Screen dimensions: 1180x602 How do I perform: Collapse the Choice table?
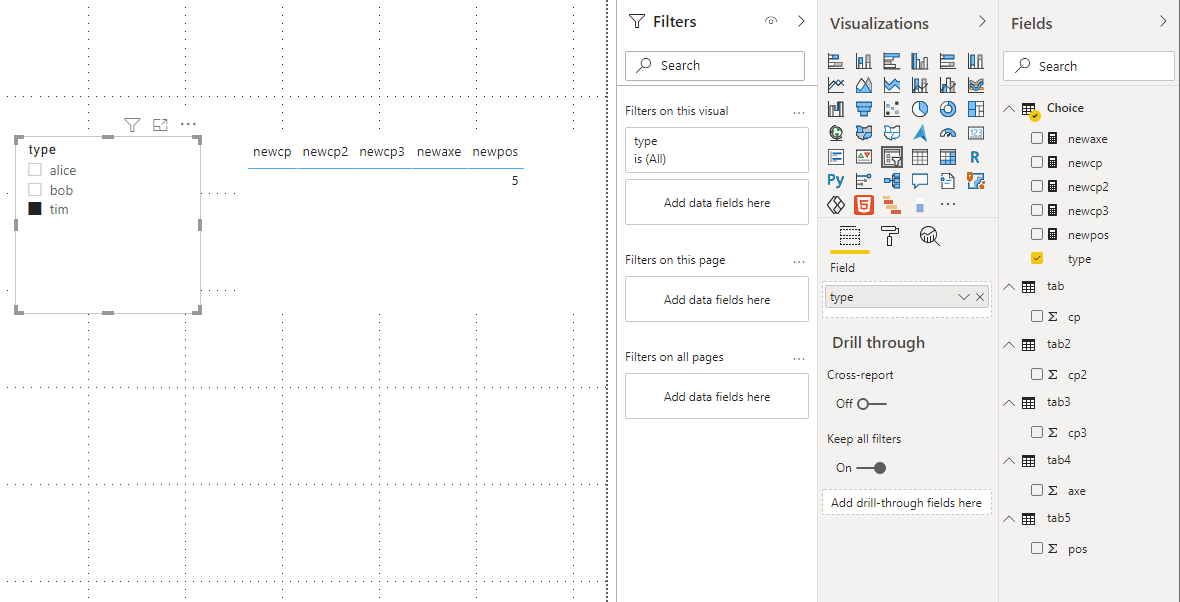1009,108
